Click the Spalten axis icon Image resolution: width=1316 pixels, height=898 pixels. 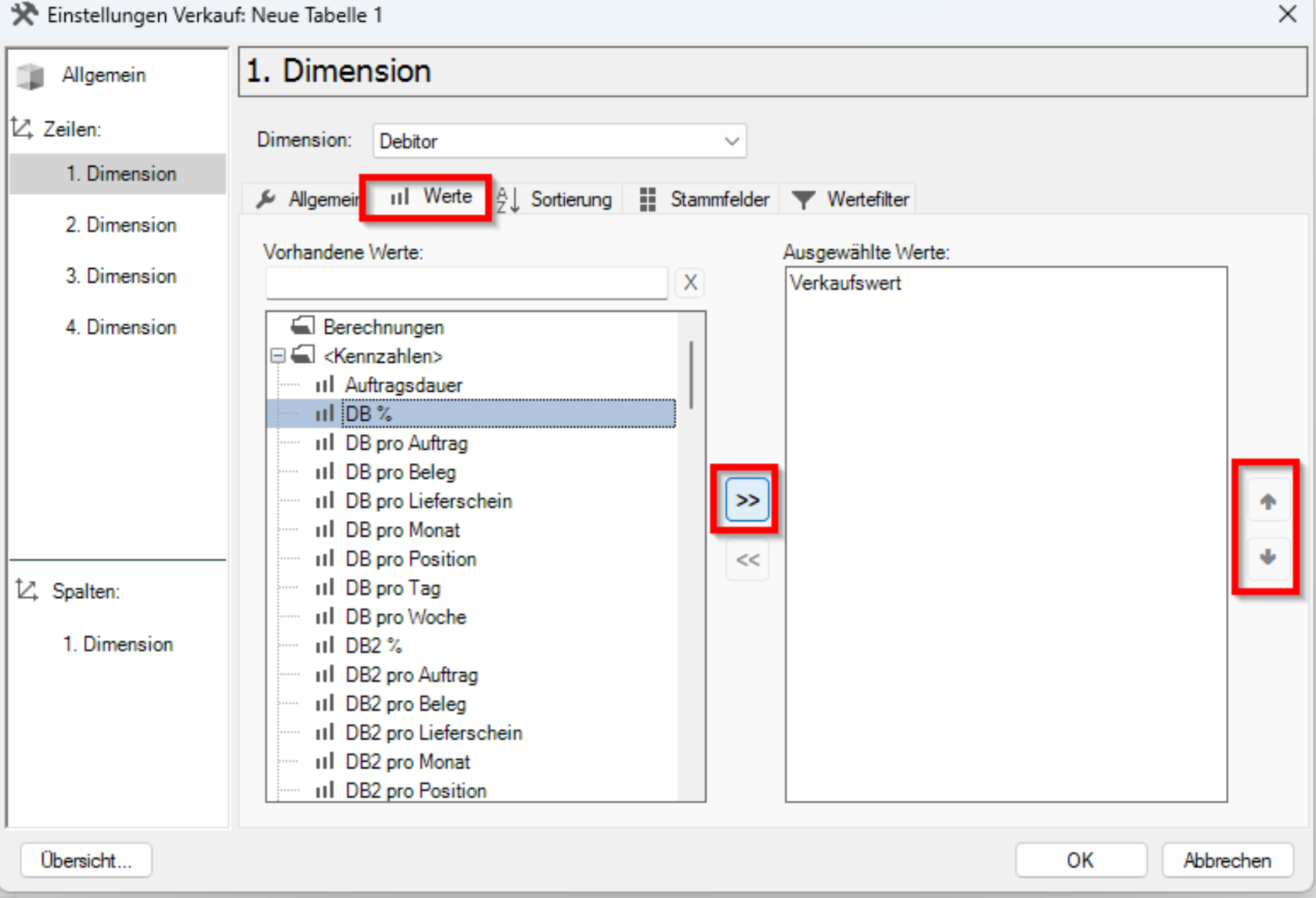27,590
